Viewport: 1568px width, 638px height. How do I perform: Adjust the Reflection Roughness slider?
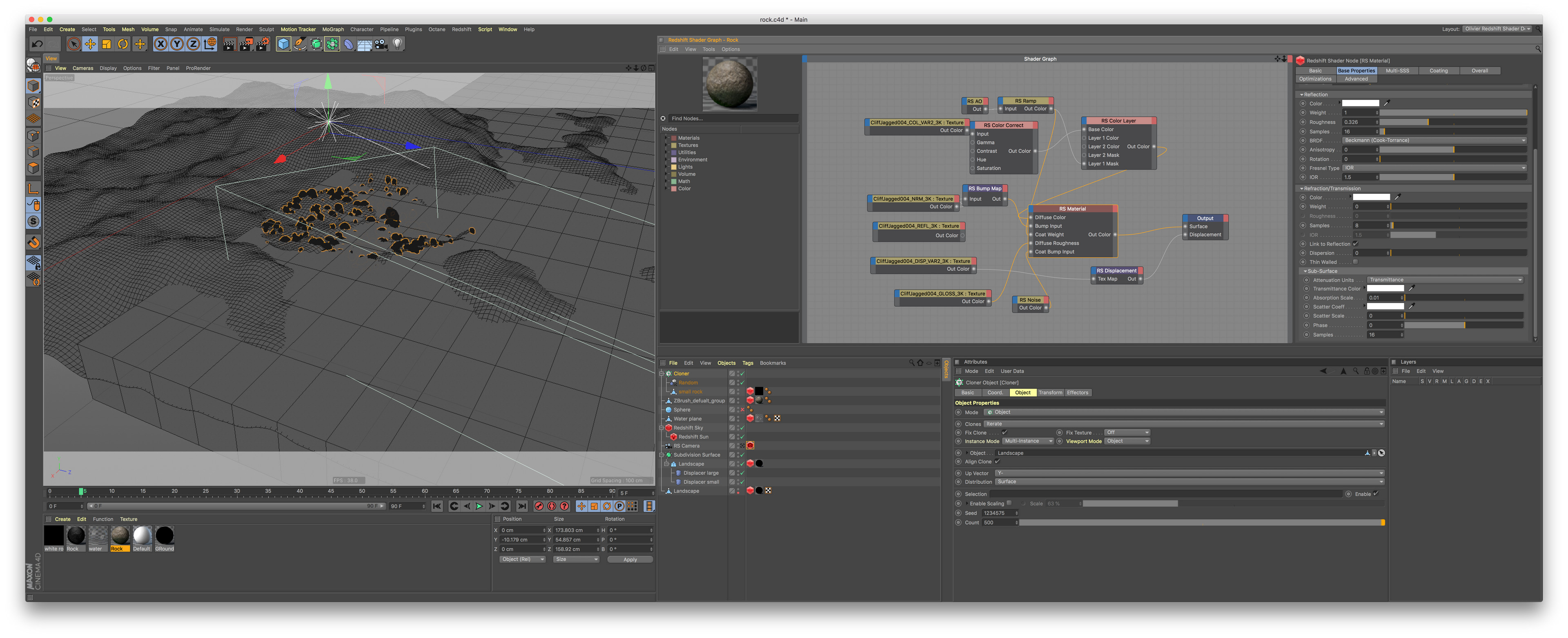point(1454,122)
